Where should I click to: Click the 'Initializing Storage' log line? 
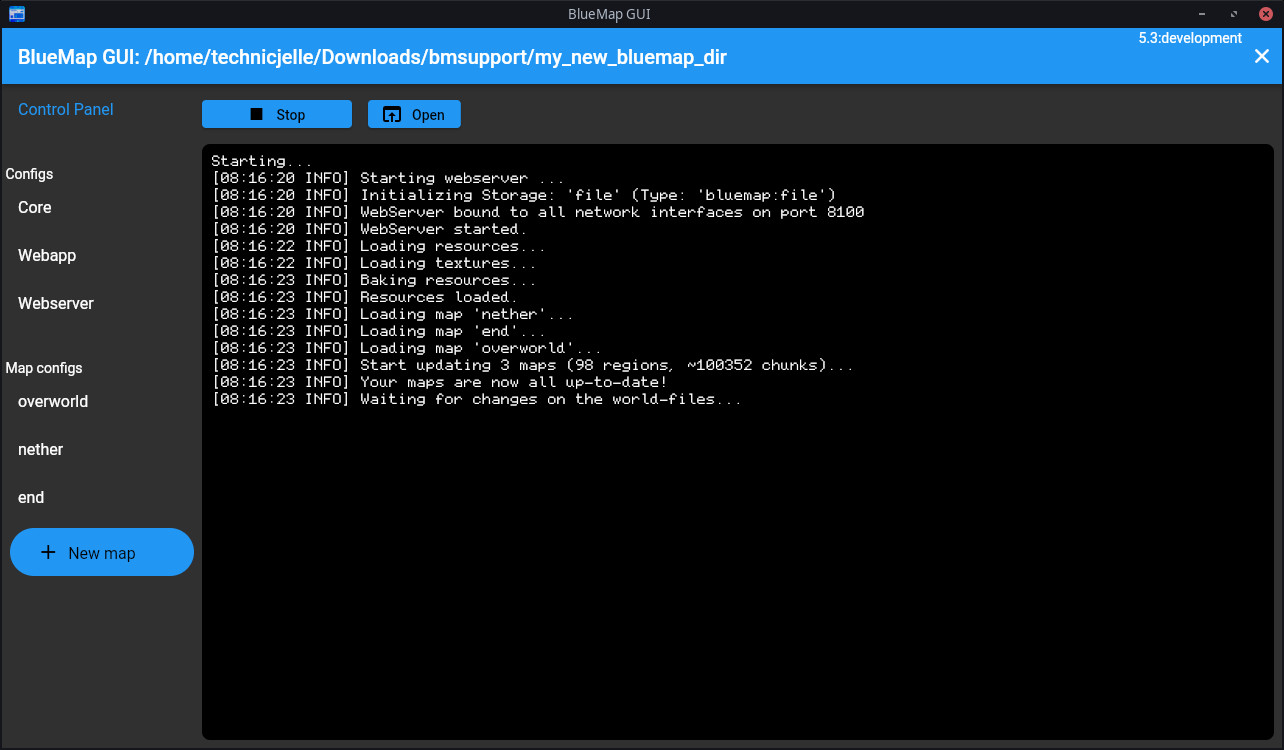point(523,195)
